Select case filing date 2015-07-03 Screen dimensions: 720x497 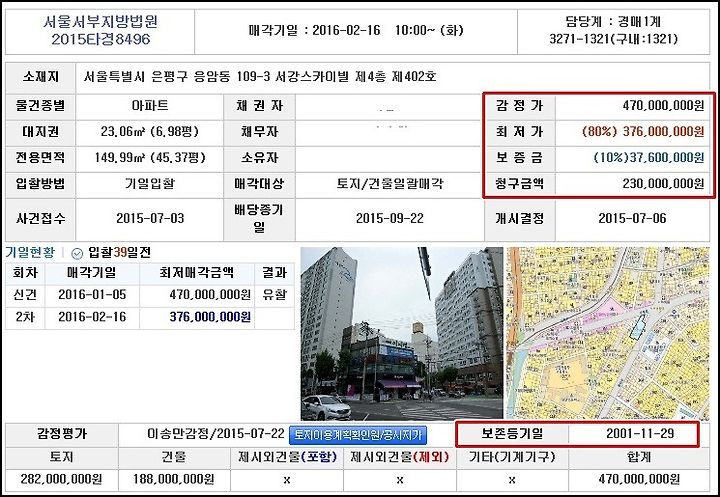pos(150,218)
